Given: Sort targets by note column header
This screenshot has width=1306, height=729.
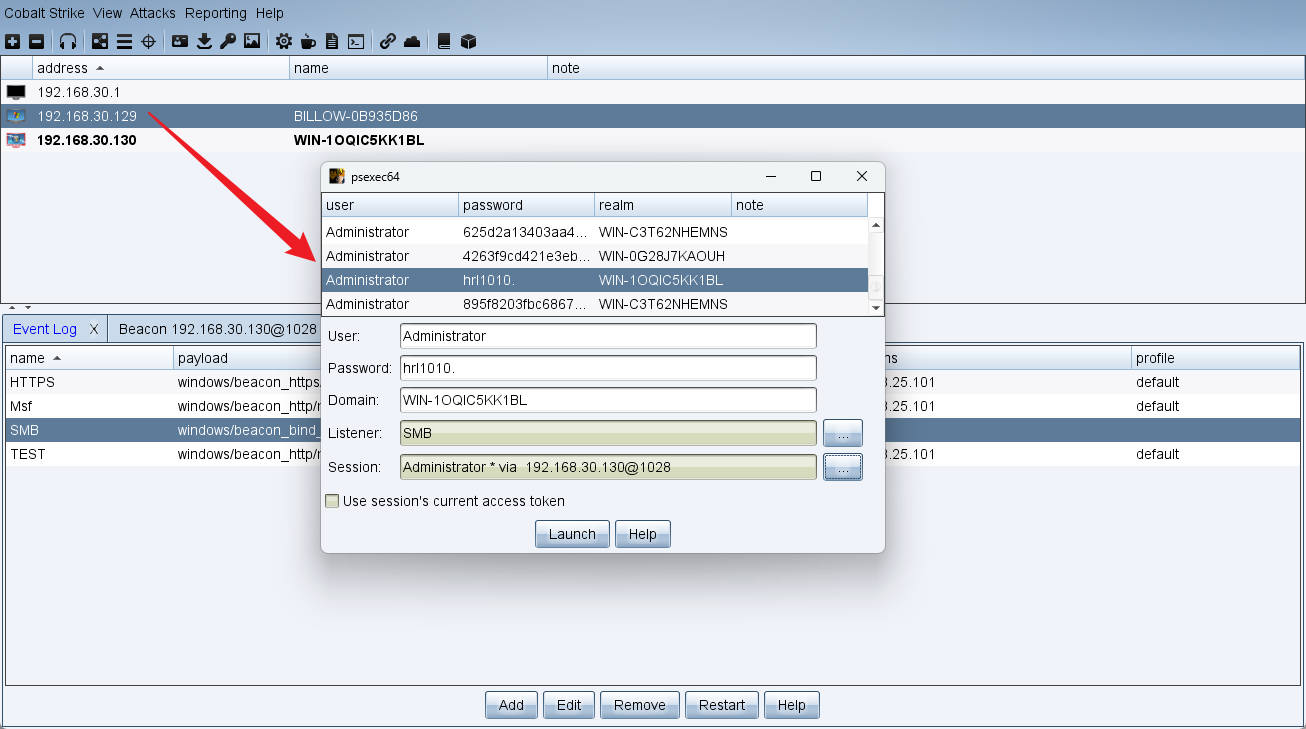Looking at the screenshot, I should [x=926, y=68].
